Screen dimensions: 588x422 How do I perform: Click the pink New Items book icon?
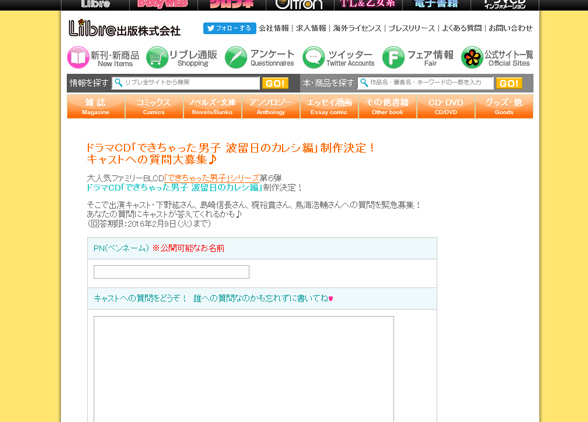point(78,57)
